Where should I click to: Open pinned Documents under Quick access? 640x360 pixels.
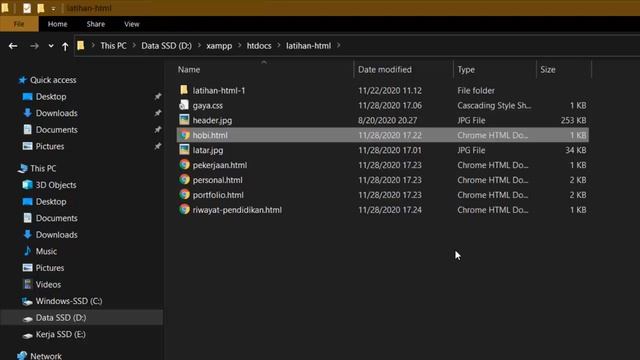pos(56,130)
